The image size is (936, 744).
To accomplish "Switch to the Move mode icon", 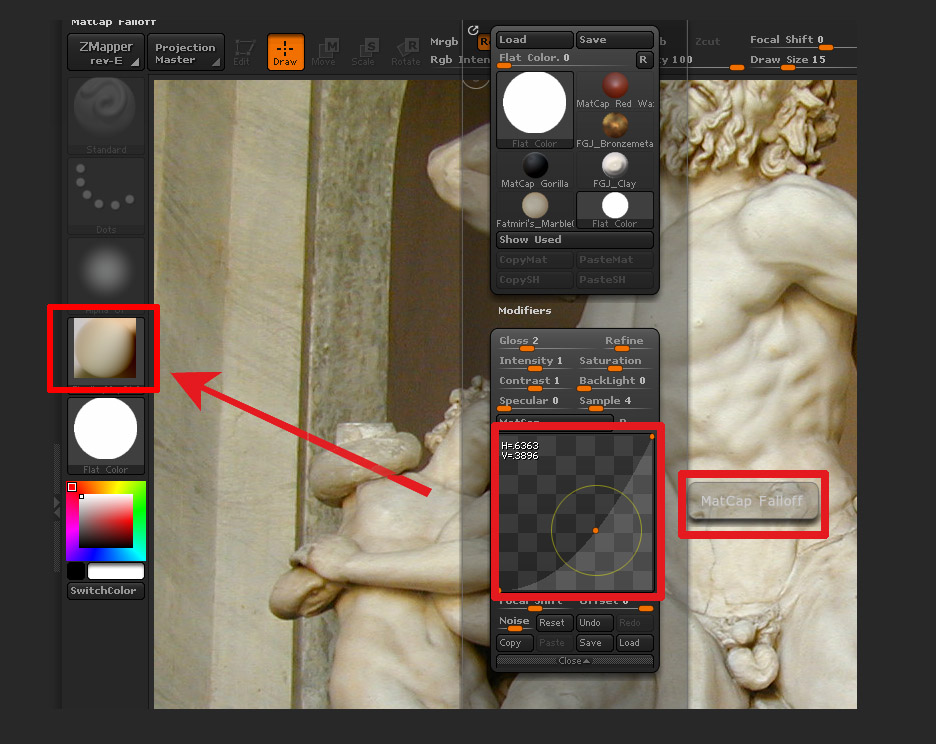I will coord(324,52).
